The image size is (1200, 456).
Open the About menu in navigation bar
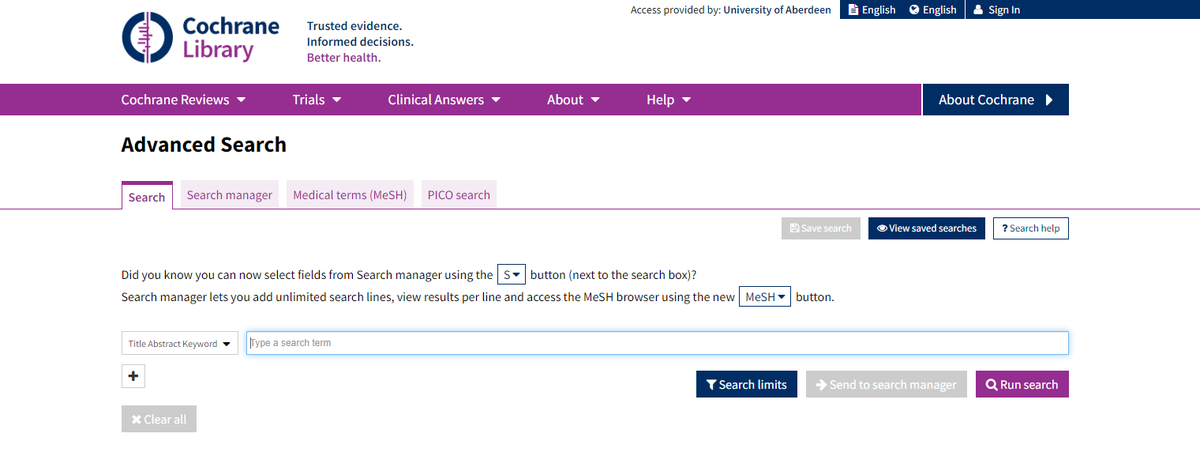click(573, 100)
